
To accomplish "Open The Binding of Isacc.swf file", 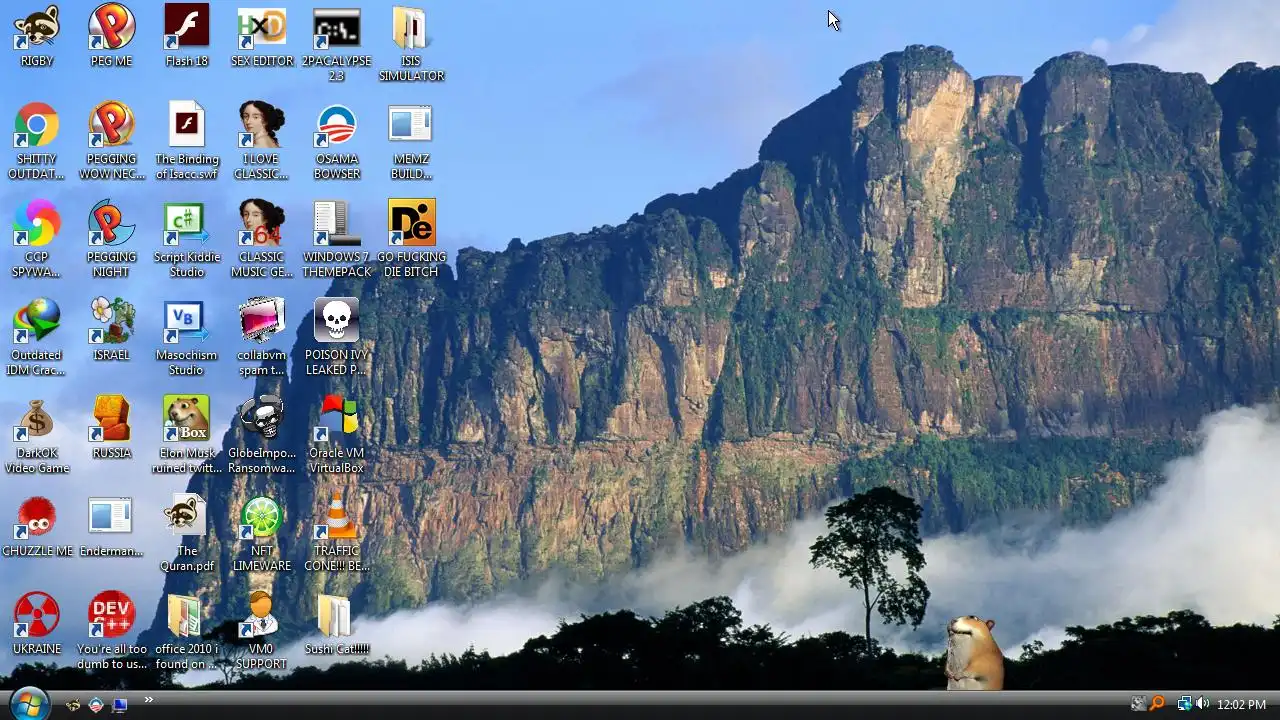I will coord(187,125).
